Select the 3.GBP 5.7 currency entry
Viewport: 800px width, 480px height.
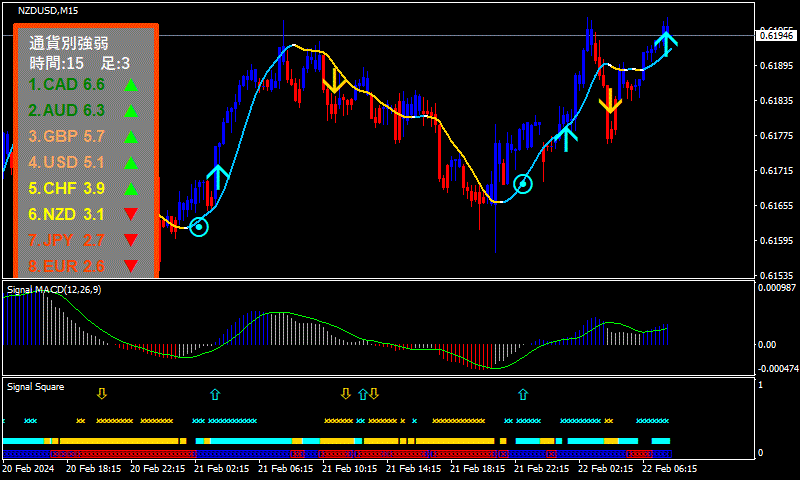click(67, 136)
